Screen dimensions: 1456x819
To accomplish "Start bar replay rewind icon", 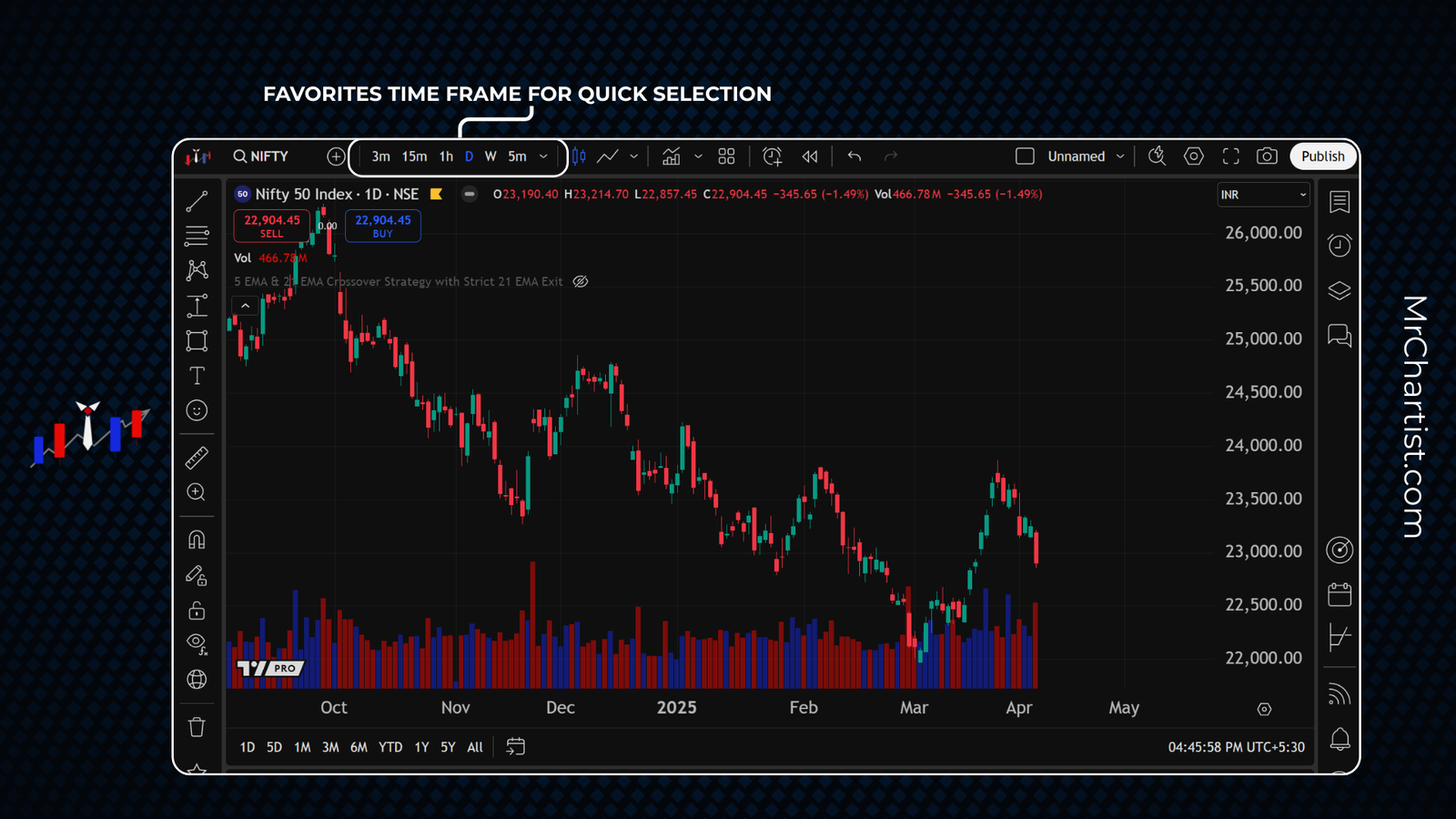I will (810, 157).
